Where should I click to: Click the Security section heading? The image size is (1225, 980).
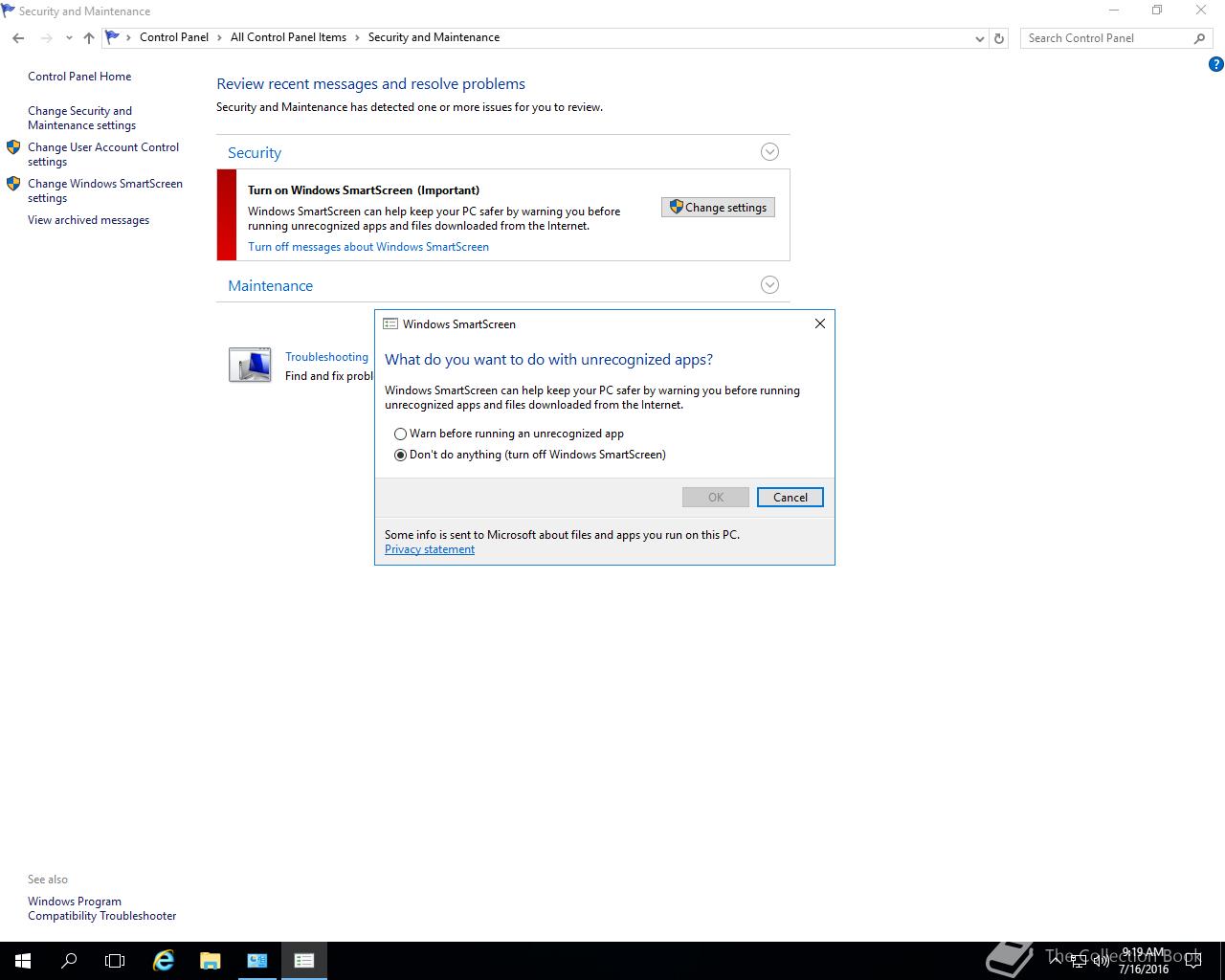coord(255,153)
